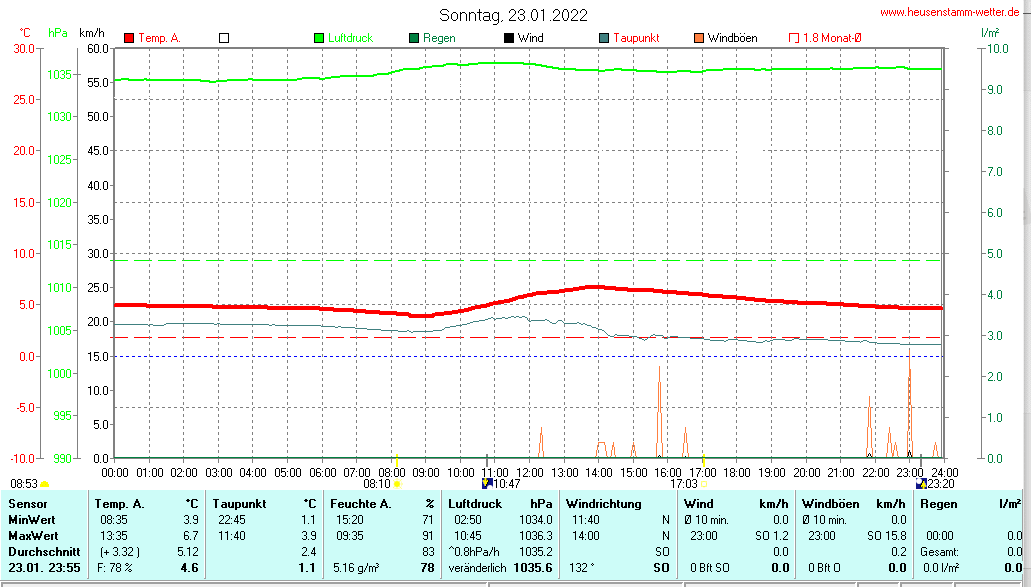Screen dimensions: 1034x587
Task: Click the red Temp. A. legend swatch
Action: (x=129, y=38)
